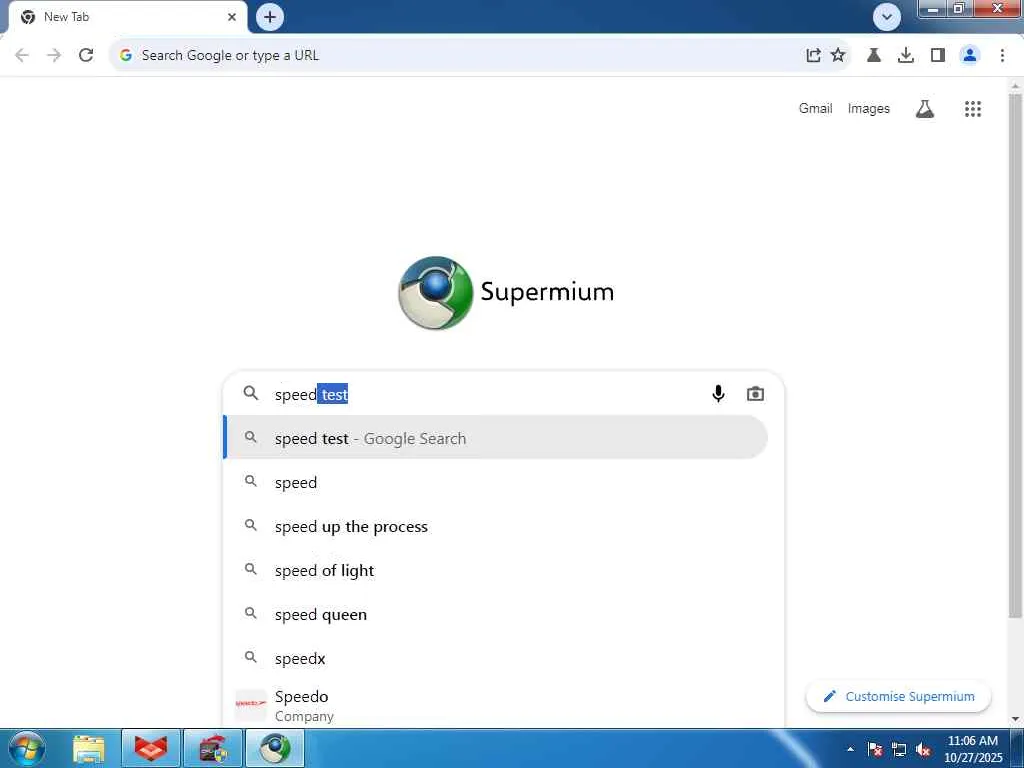
Task: Pick the 'speedx' suggestion
Action: (x=496, y=658)
